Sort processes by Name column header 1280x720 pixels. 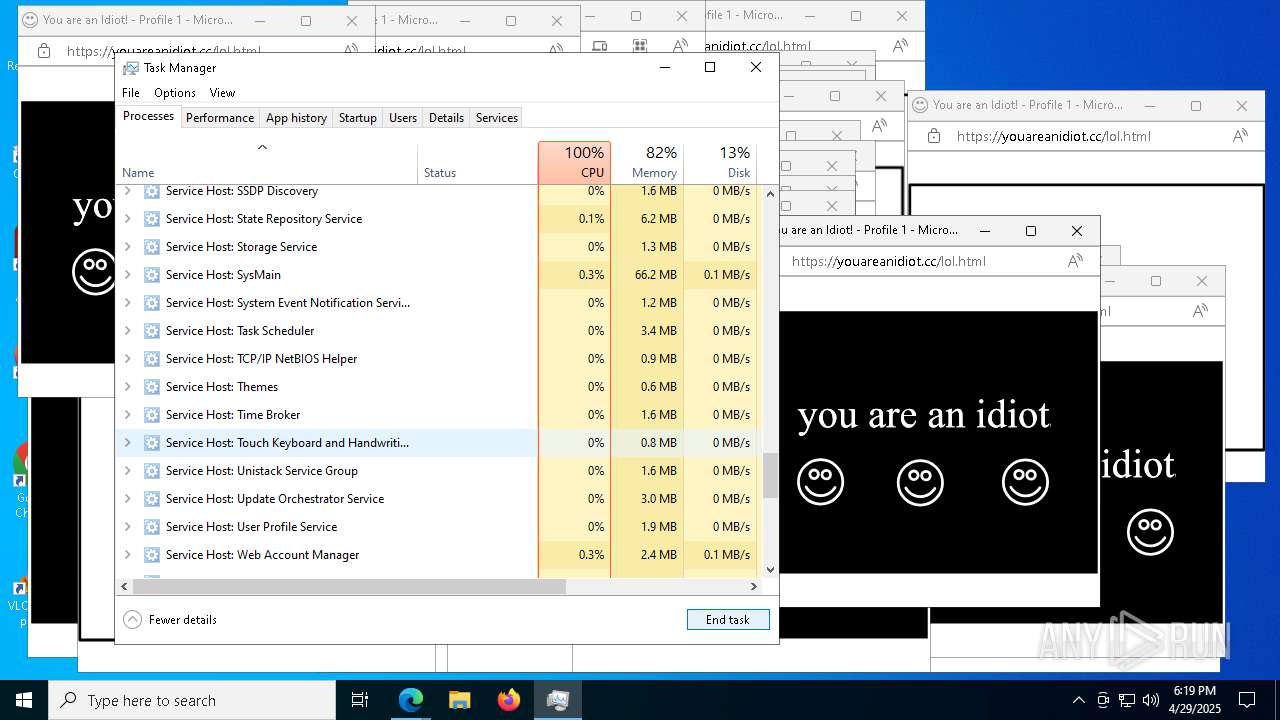coord(267,163)
